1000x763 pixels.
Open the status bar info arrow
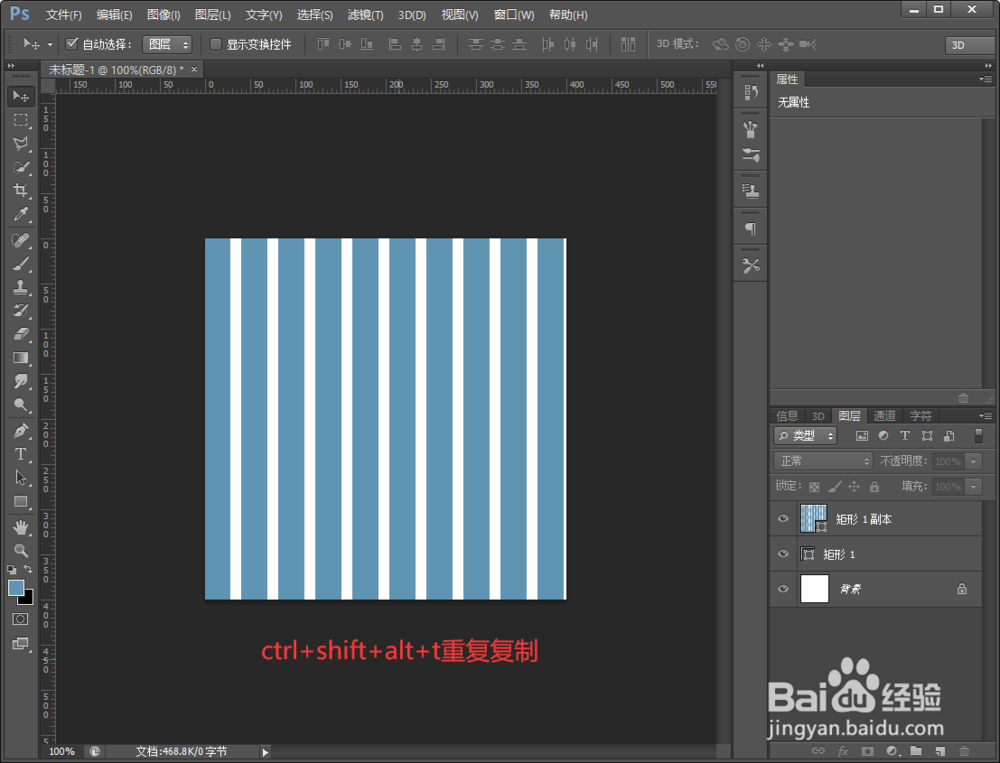pos(265,752)
